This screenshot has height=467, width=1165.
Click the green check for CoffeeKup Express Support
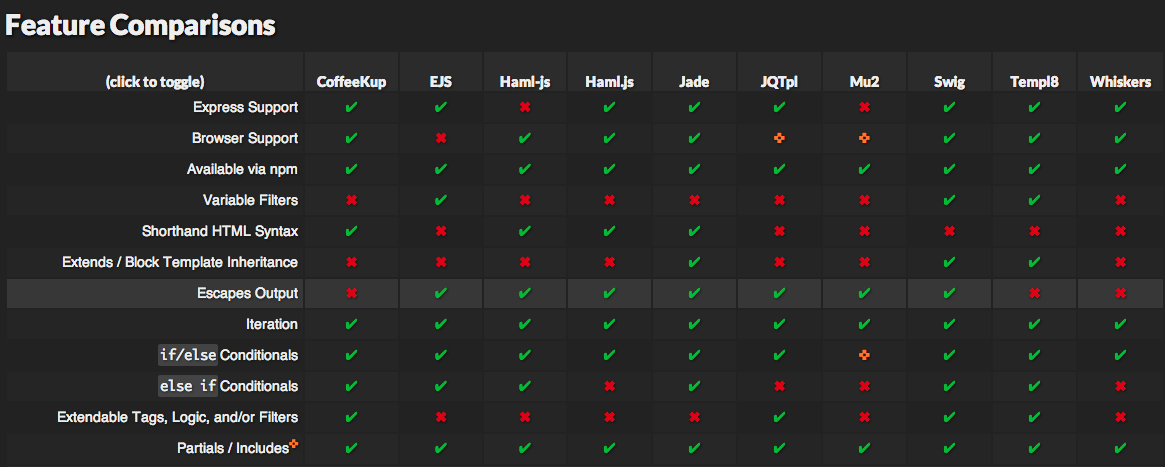coord(351,107)
